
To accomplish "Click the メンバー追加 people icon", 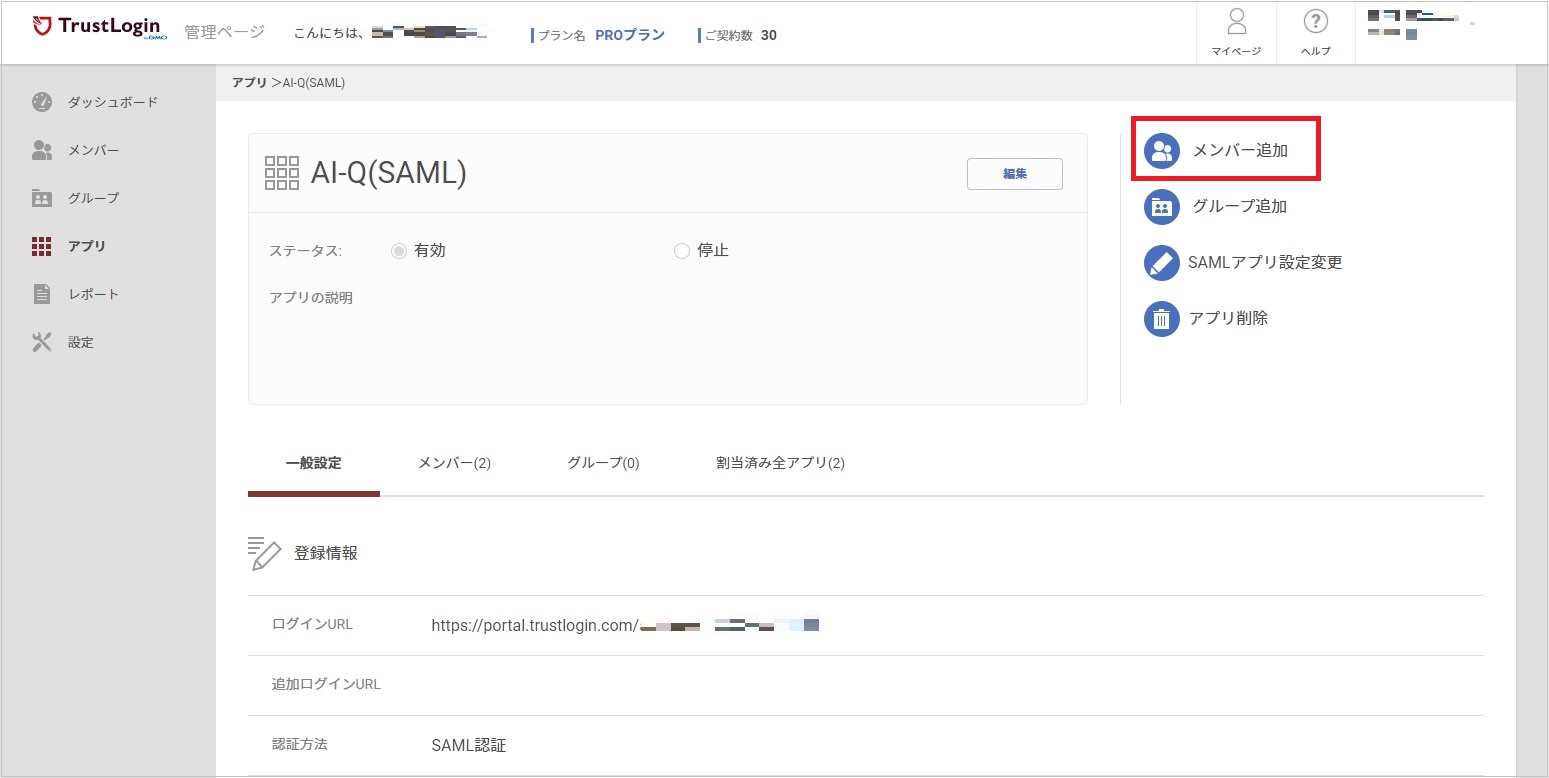I will [x=1162, y=151].
